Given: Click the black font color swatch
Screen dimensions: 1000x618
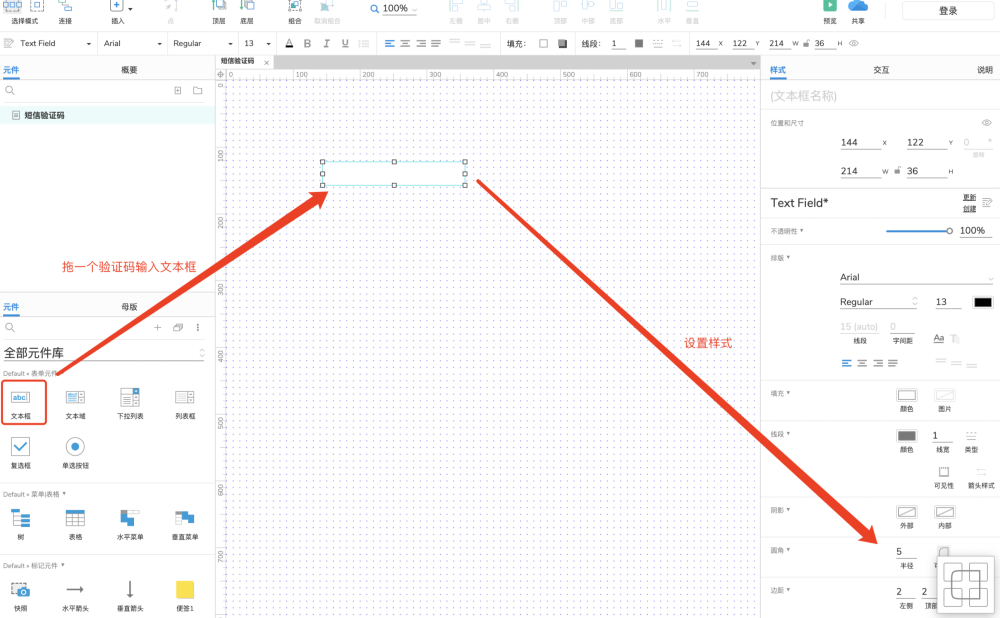Looking at the screenshot, I should tap(983, 302).
